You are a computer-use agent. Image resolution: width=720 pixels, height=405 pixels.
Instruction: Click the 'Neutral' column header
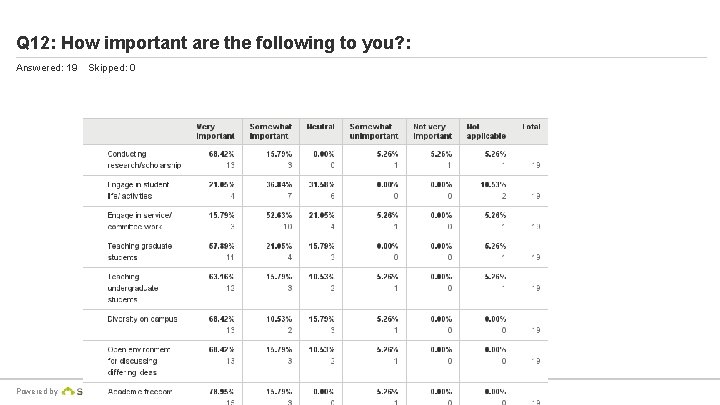coord(320,127)
